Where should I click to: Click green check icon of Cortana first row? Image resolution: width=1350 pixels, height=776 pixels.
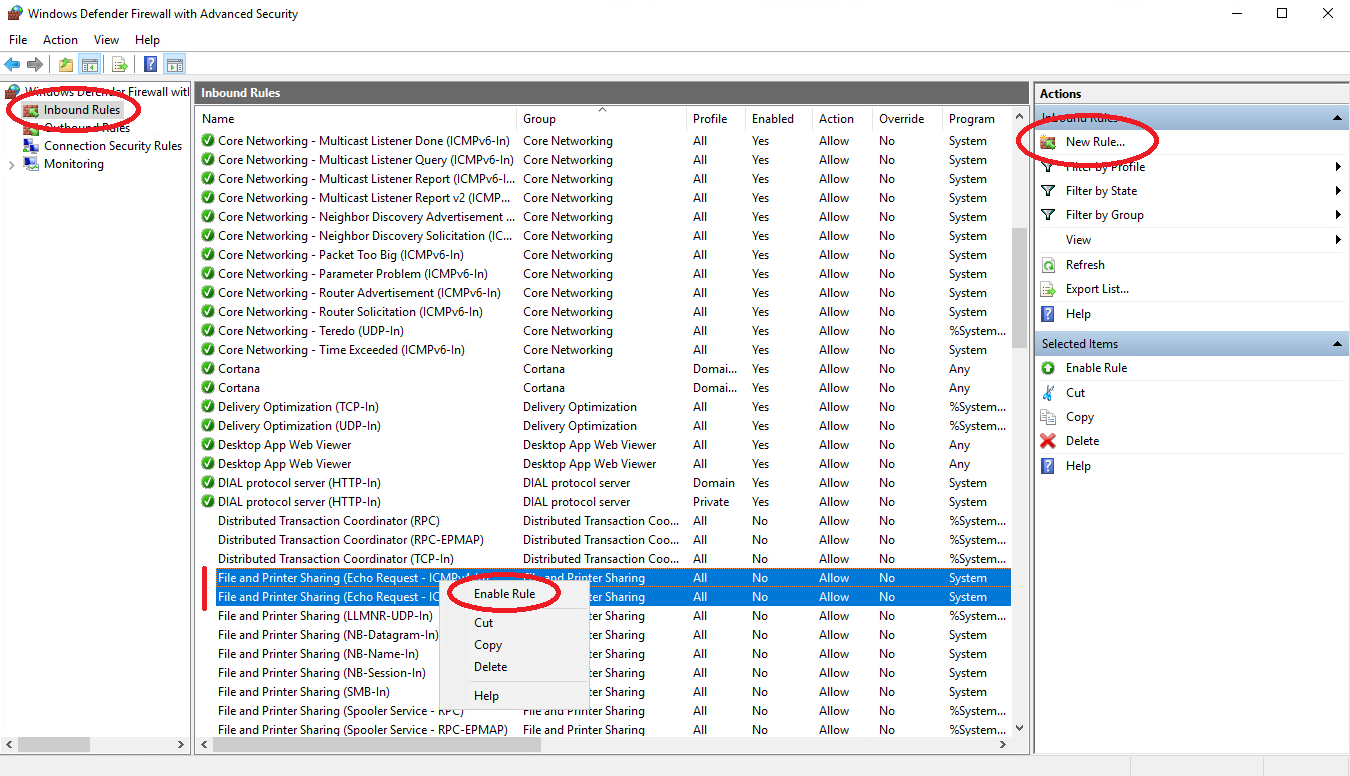pos(208,369)
